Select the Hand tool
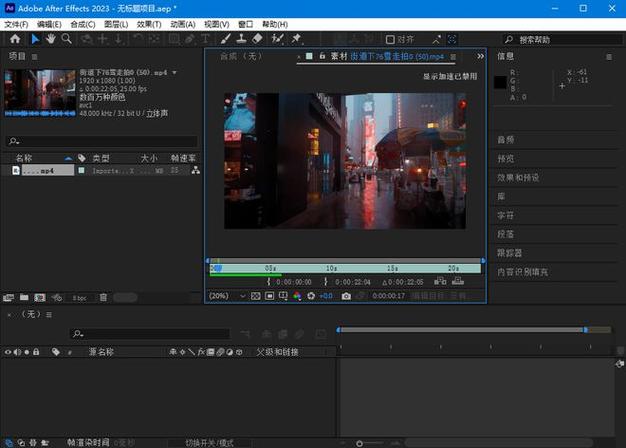626x448 pixels. (50, 39)
